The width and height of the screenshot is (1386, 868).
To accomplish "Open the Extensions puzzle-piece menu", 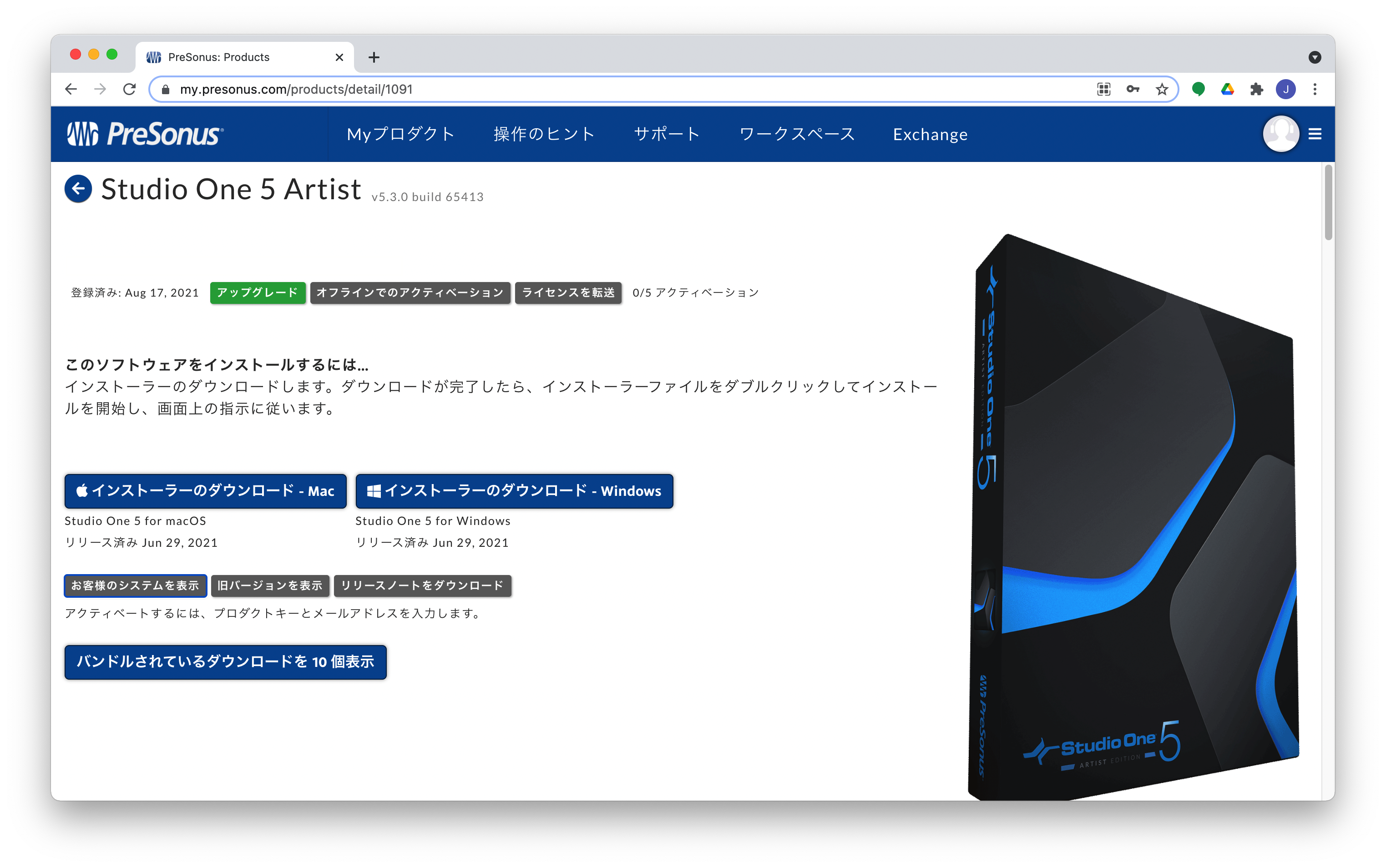I will coord(1256,89).
